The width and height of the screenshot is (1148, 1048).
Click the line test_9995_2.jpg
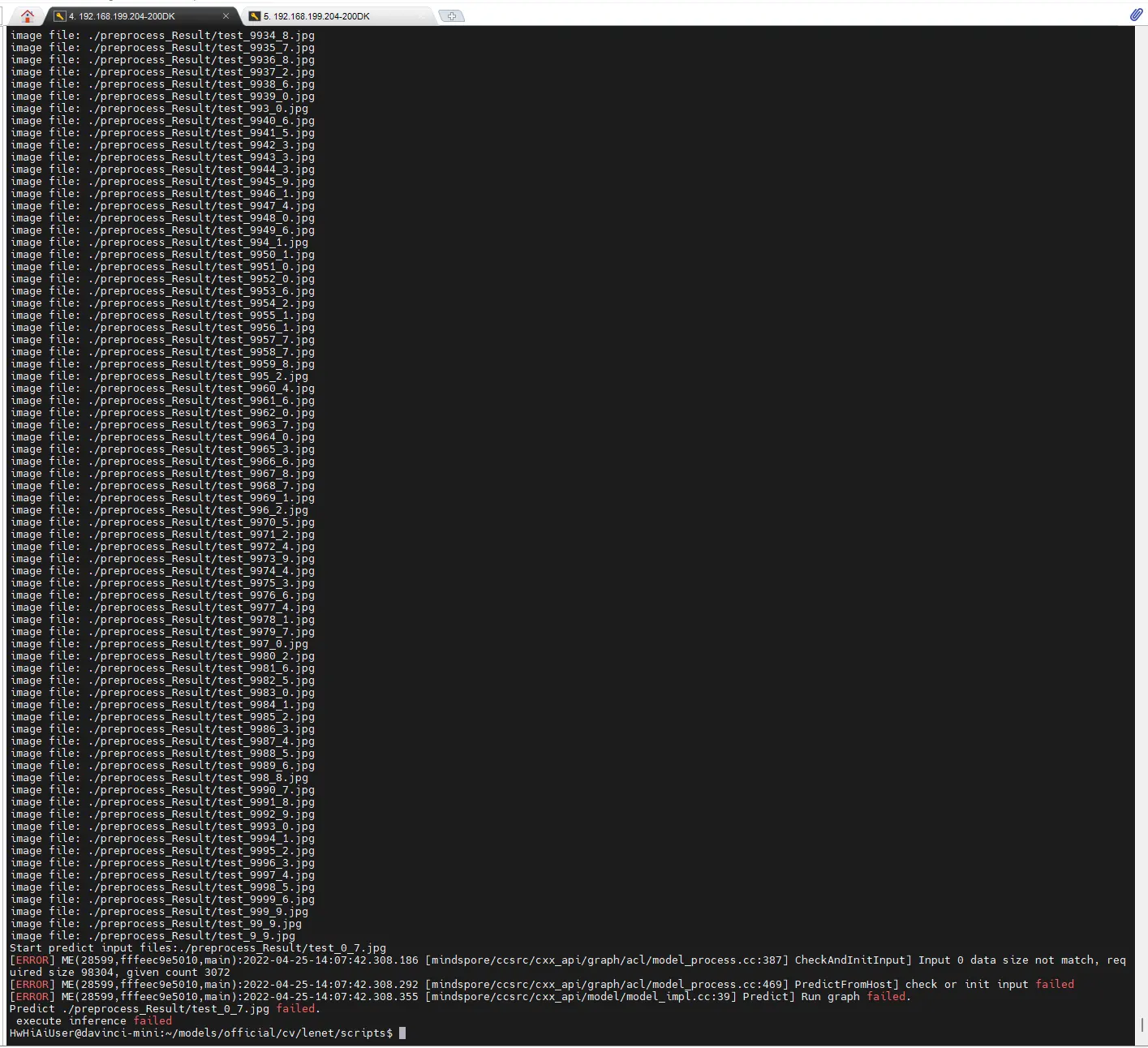[162, 850]
